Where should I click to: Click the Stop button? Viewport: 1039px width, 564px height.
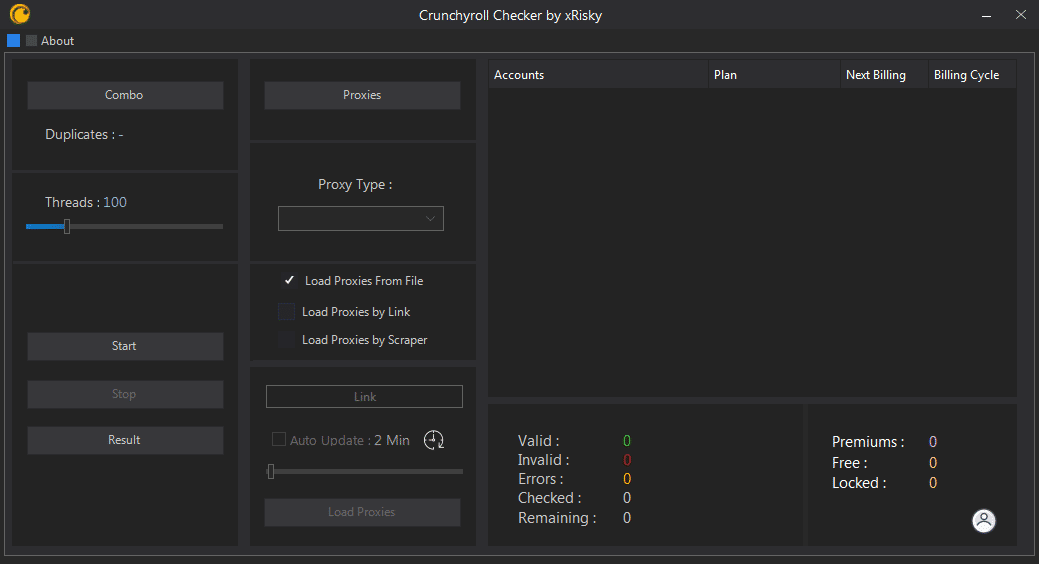(x=125, y=394)
